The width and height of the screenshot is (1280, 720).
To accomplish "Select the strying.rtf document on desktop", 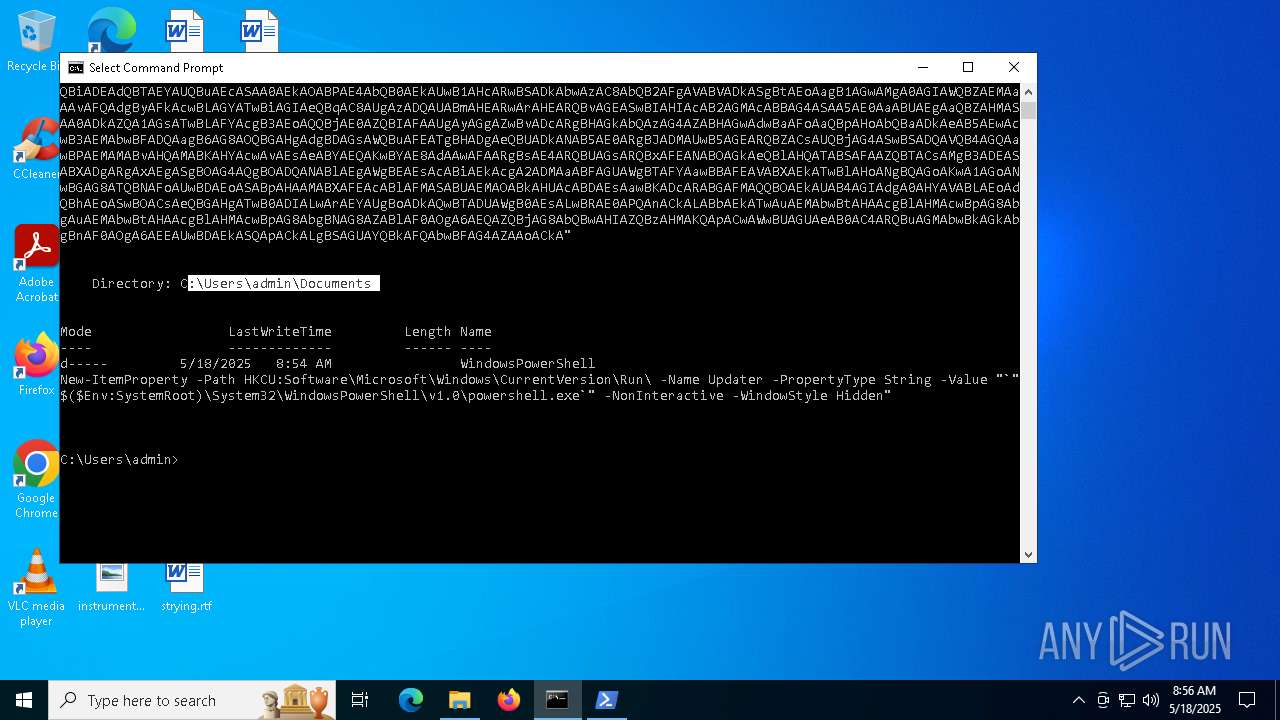I will (186, 588).
